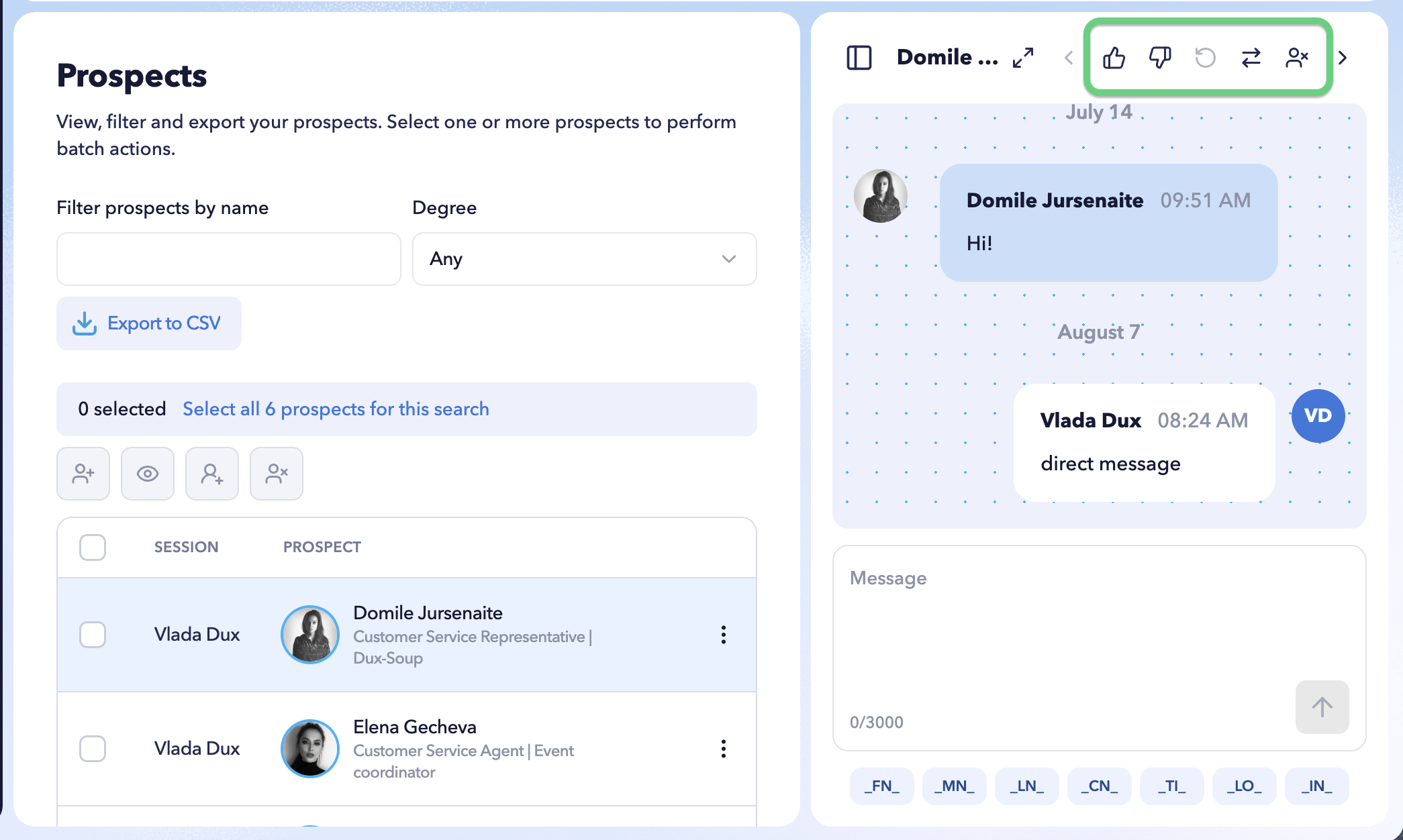Click the VD avatar badge in chat
Image resolution: width=1403 pixels, height=840 pixels.
click(1318, 416)
